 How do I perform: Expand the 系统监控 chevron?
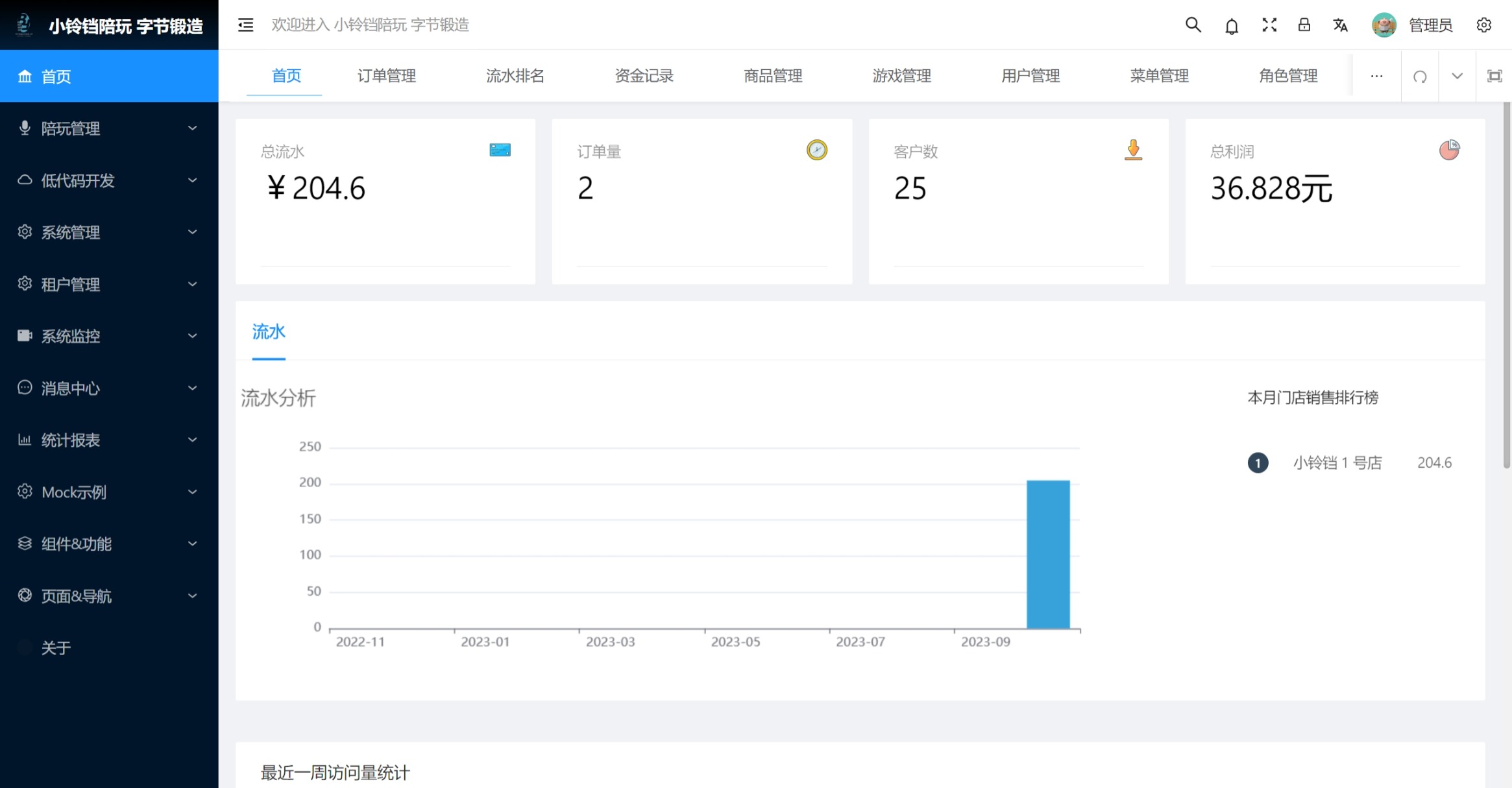[x=192, y=336]
